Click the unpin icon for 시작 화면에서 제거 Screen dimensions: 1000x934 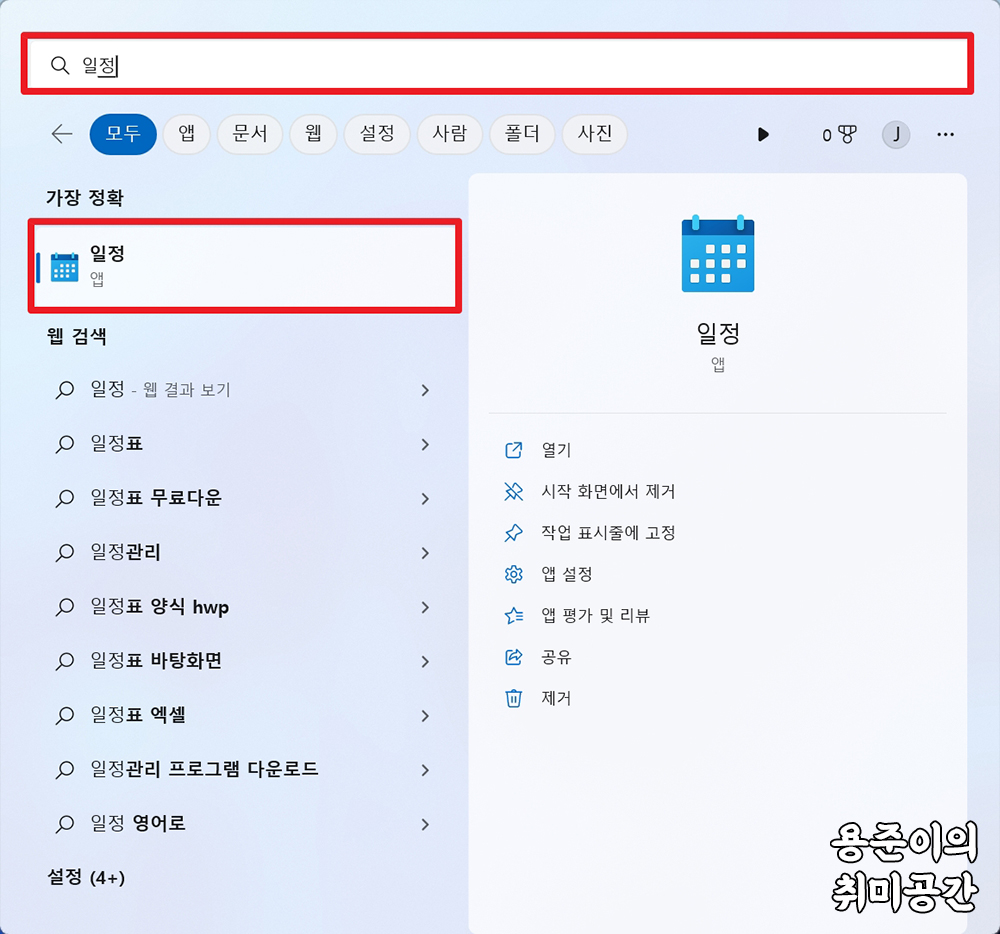click(x=513, y=492)
